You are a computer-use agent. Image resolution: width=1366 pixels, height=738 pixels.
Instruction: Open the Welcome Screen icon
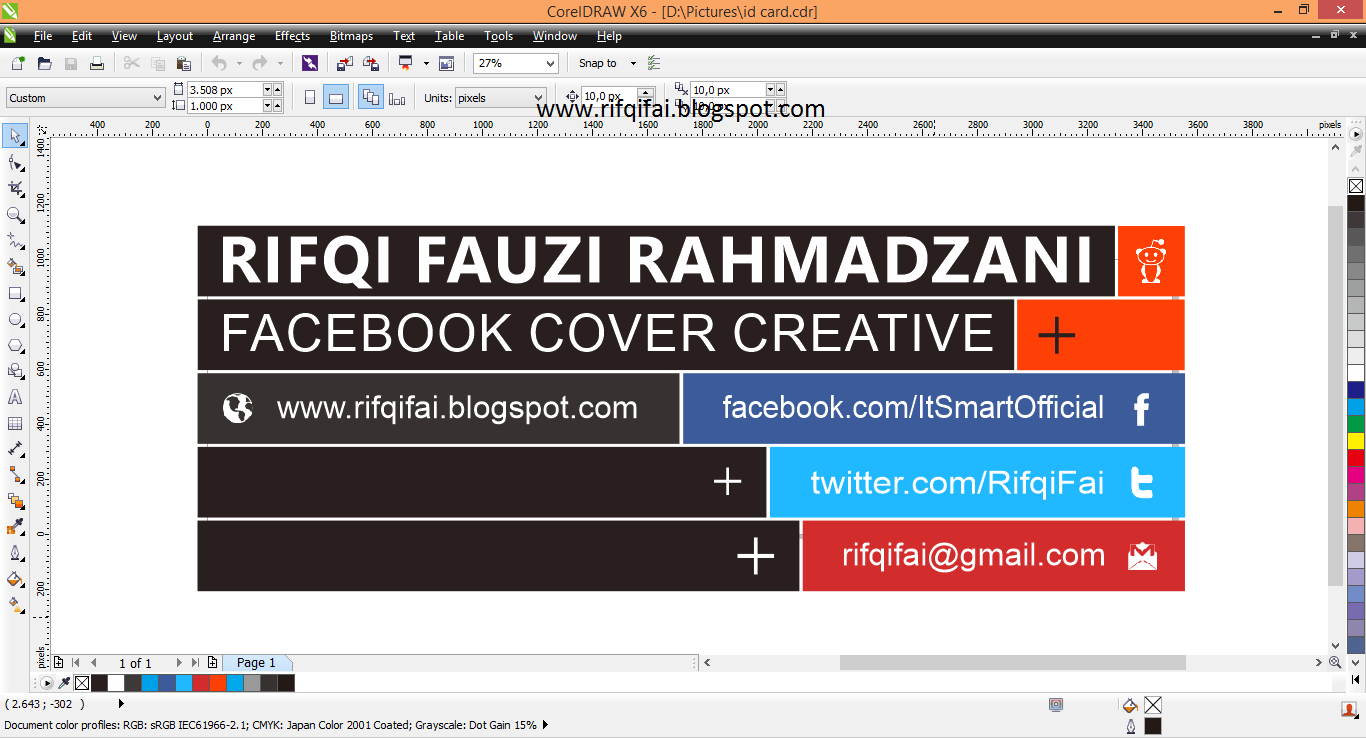coord(446,63)
